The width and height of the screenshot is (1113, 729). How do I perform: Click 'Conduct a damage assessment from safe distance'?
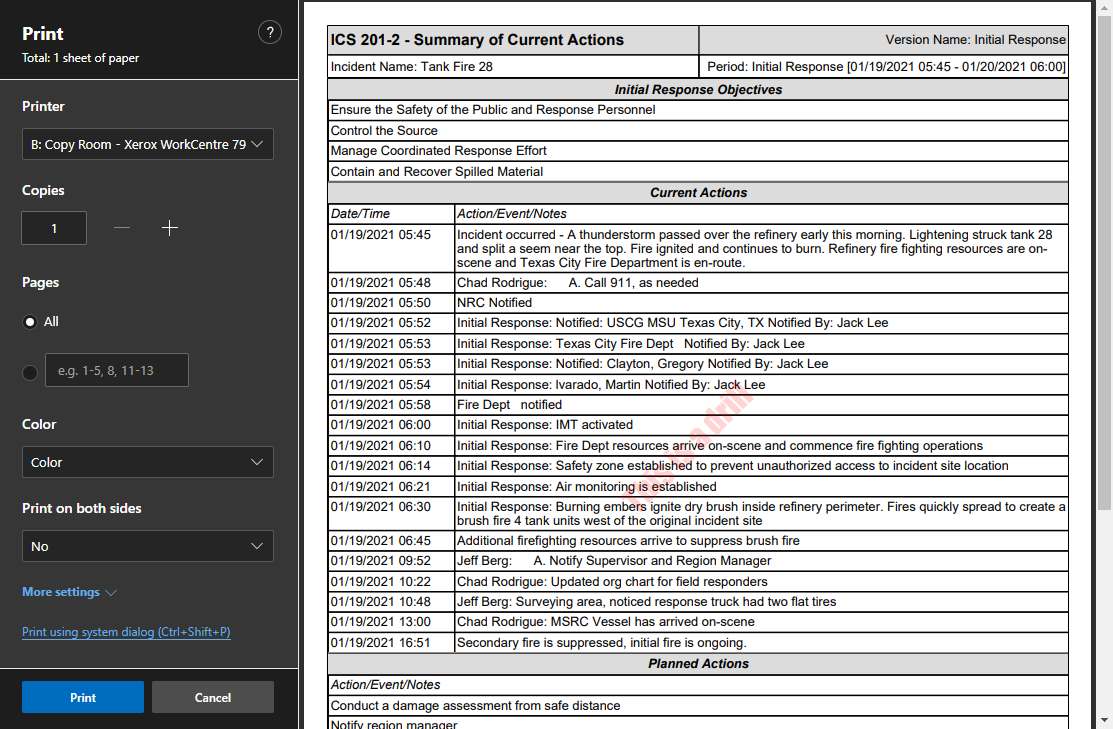coord(476,706)
